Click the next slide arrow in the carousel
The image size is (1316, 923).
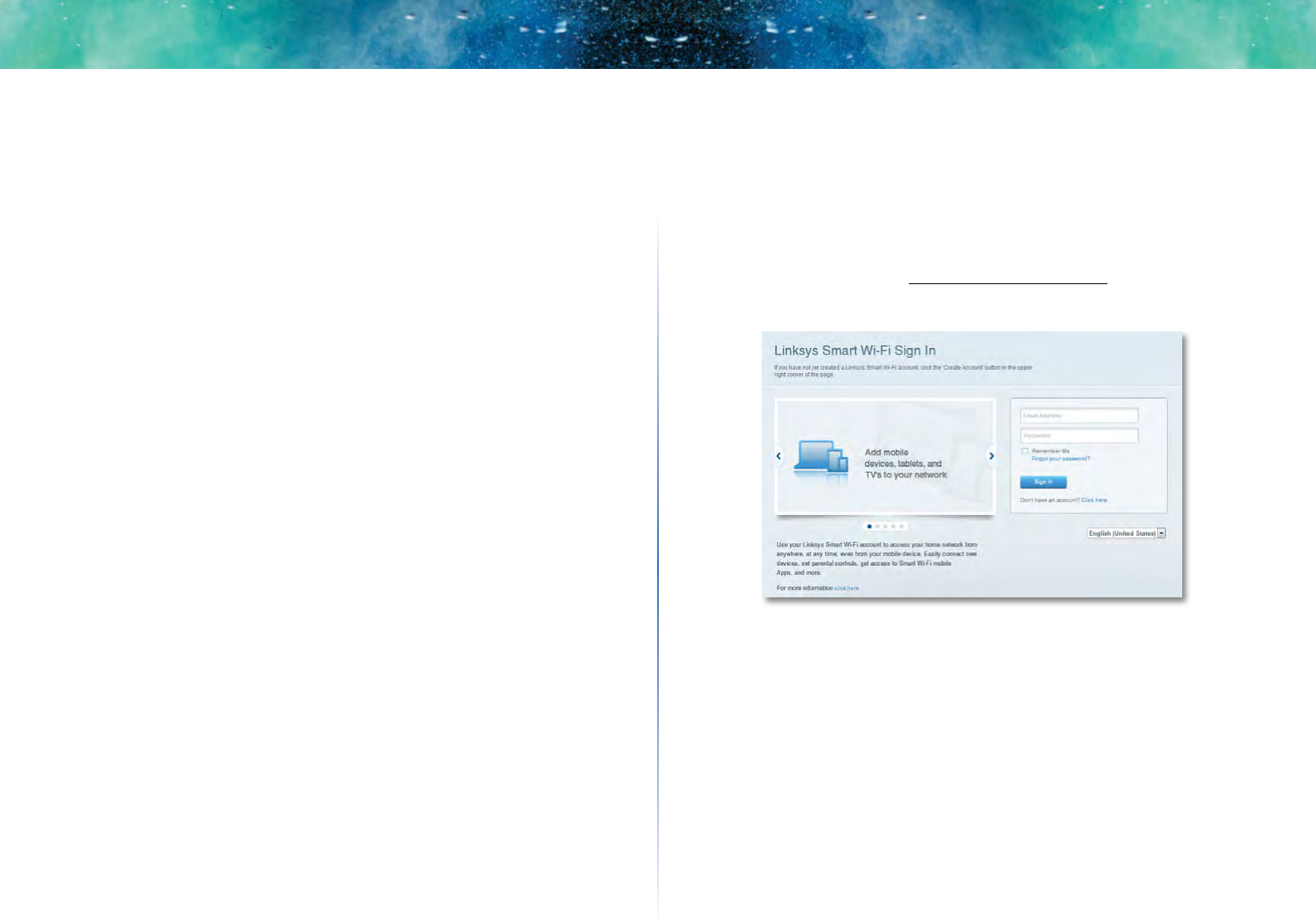991,456
